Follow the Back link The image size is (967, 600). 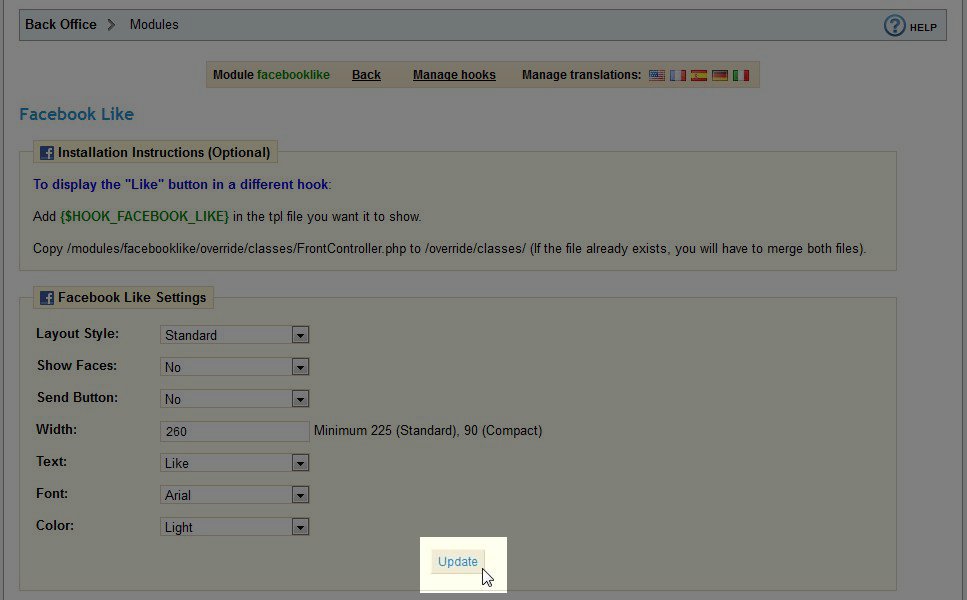(x=366, y=75)
